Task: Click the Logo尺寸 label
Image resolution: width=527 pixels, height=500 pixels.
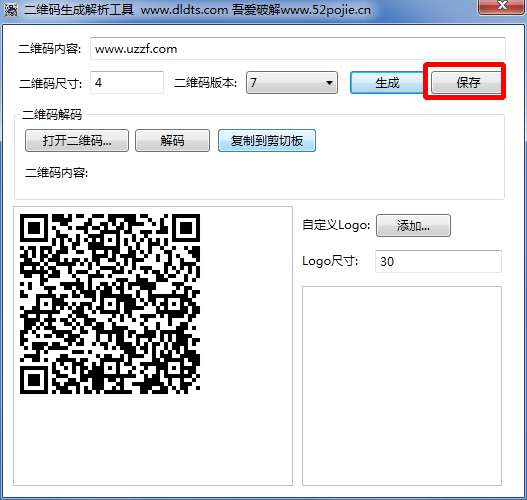Action: click(x=330, y=261)
